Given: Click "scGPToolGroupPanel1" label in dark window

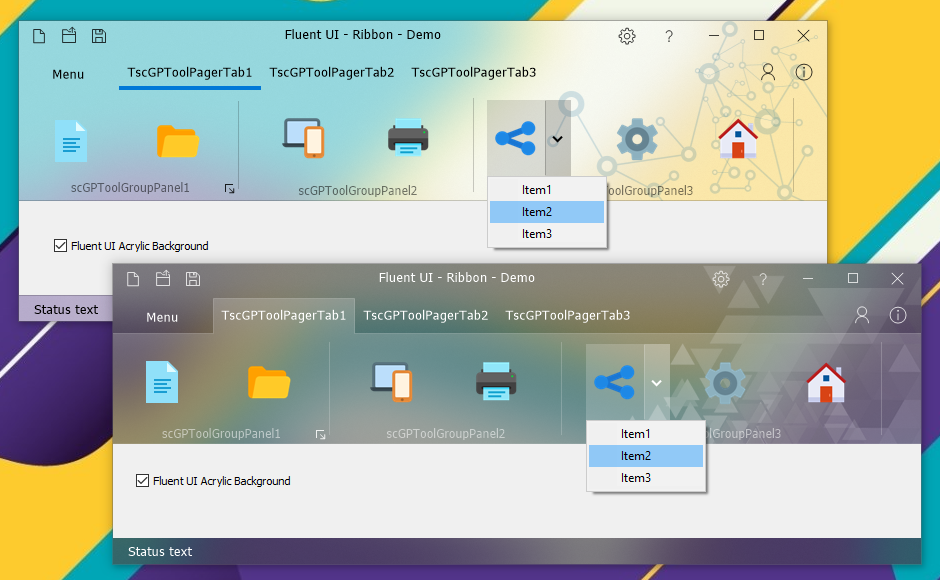Looking at the screenshot, I should [221, 434].
